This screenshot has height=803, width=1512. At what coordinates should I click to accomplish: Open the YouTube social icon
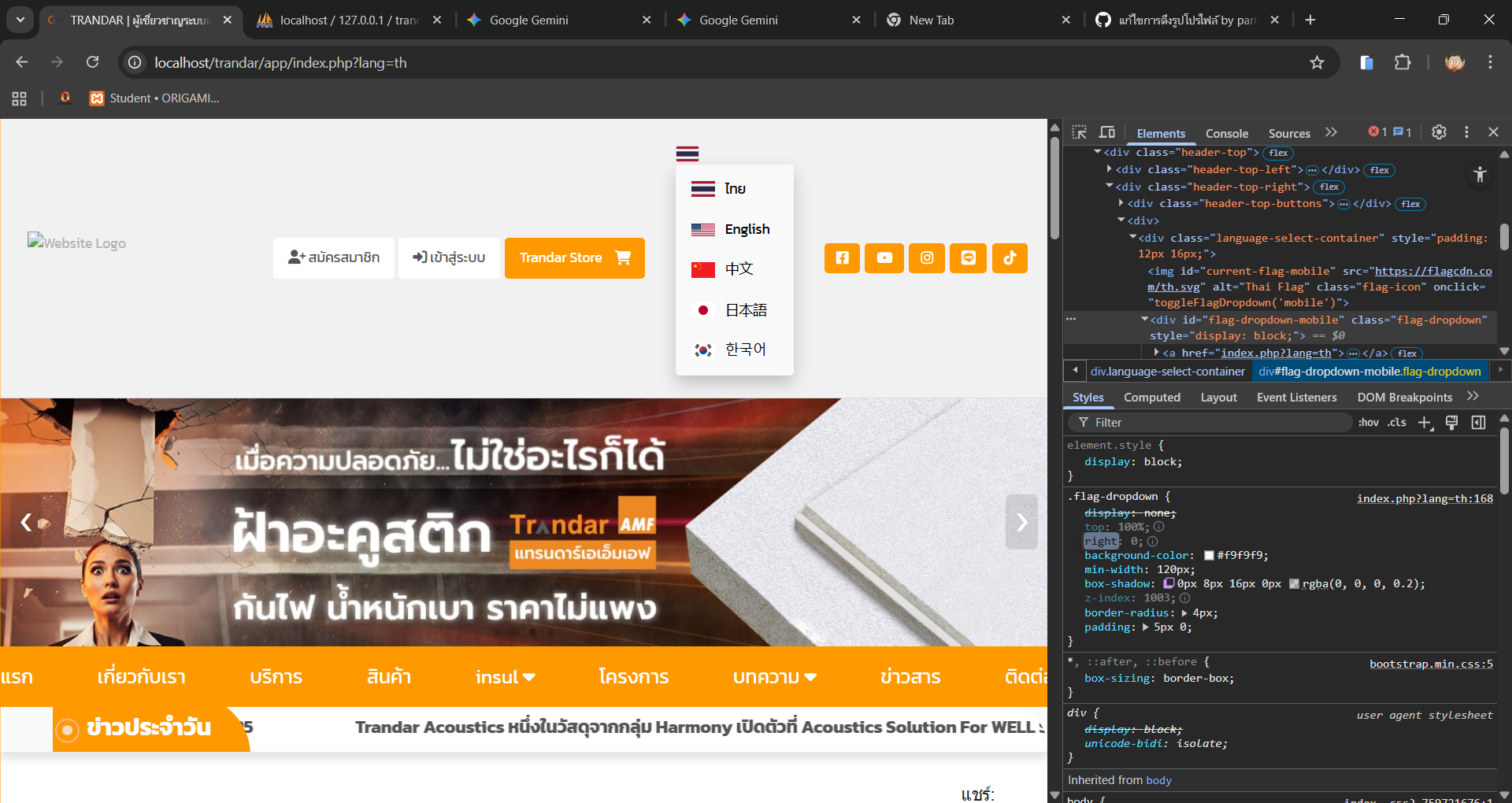click(884, 258)
